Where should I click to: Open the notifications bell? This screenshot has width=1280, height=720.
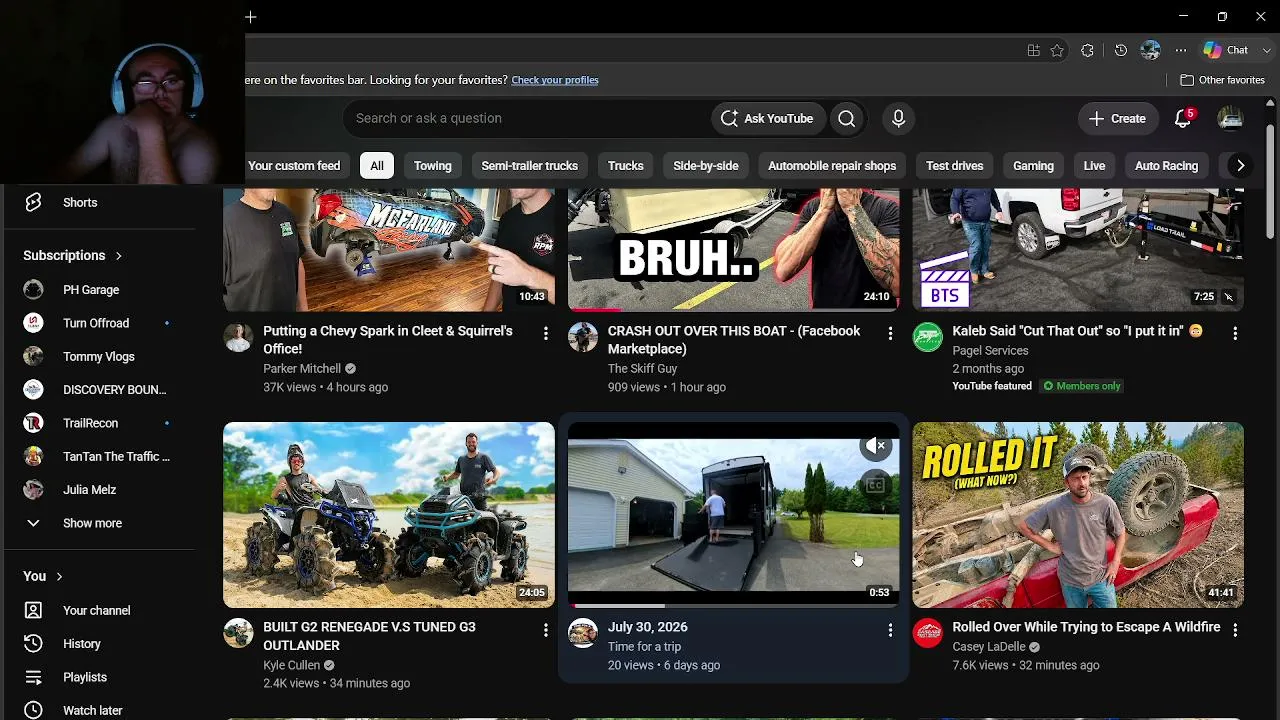click(x=1183, y=118)
